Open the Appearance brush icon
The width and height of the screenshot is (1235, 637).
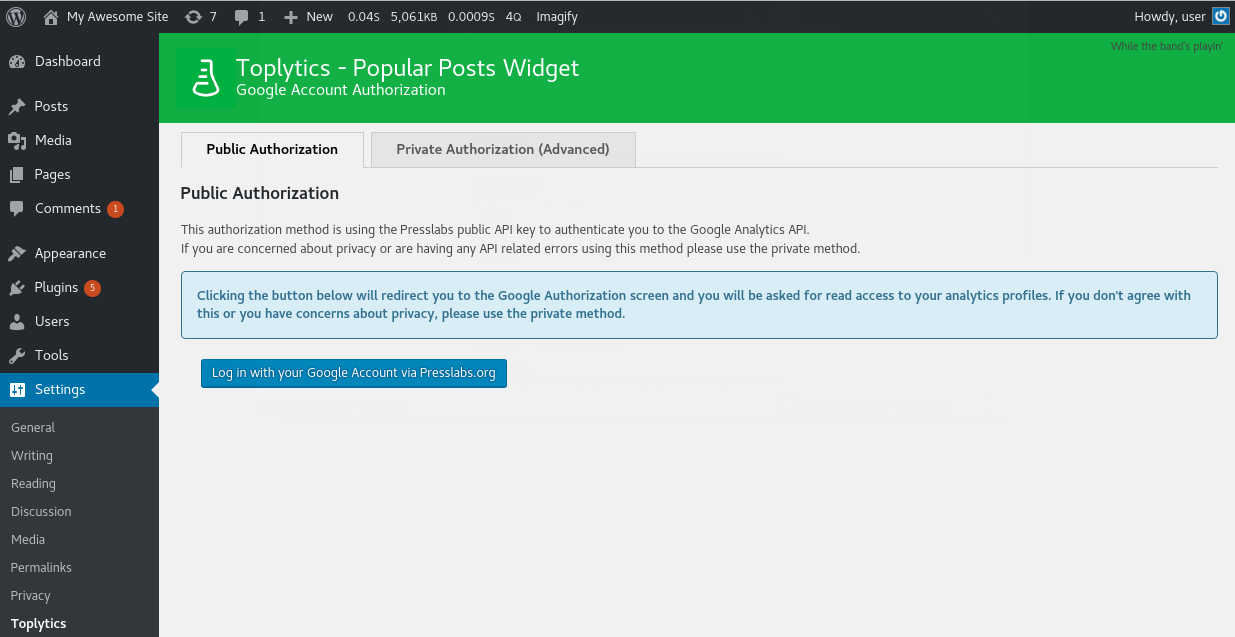(x=17, y=254)
